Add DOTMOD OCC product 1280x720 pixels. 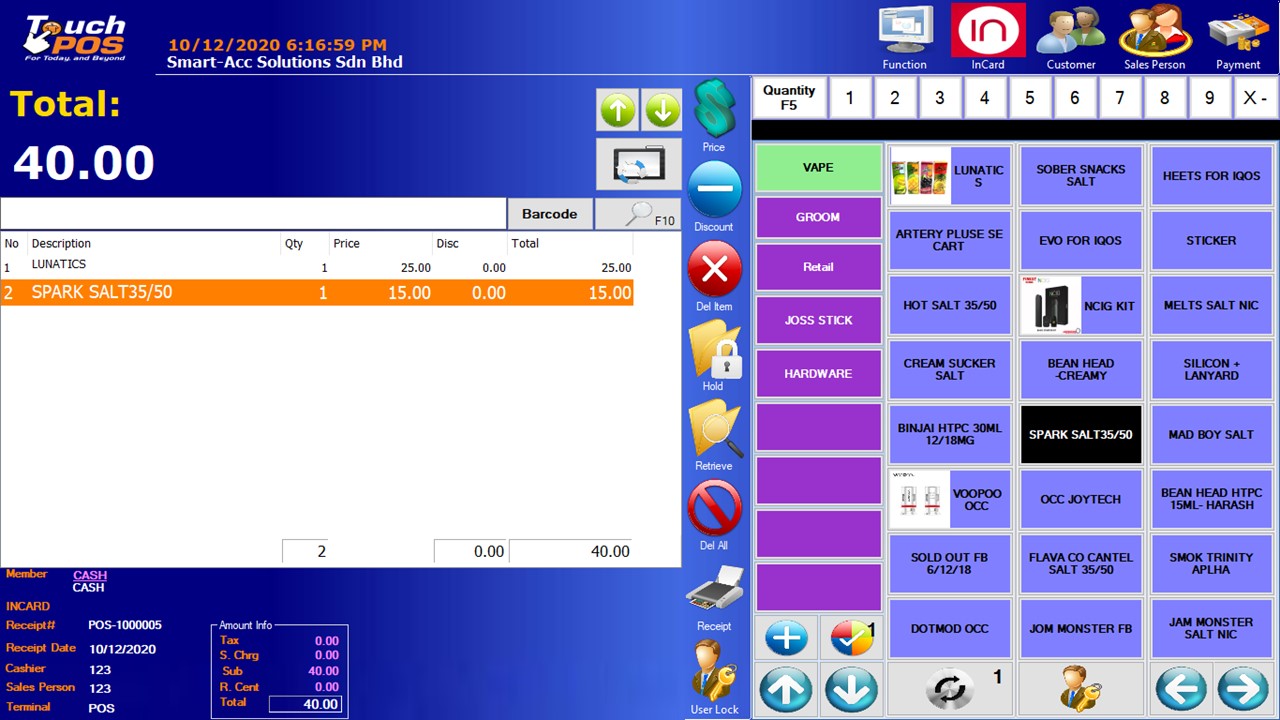[x=950, y=628]
